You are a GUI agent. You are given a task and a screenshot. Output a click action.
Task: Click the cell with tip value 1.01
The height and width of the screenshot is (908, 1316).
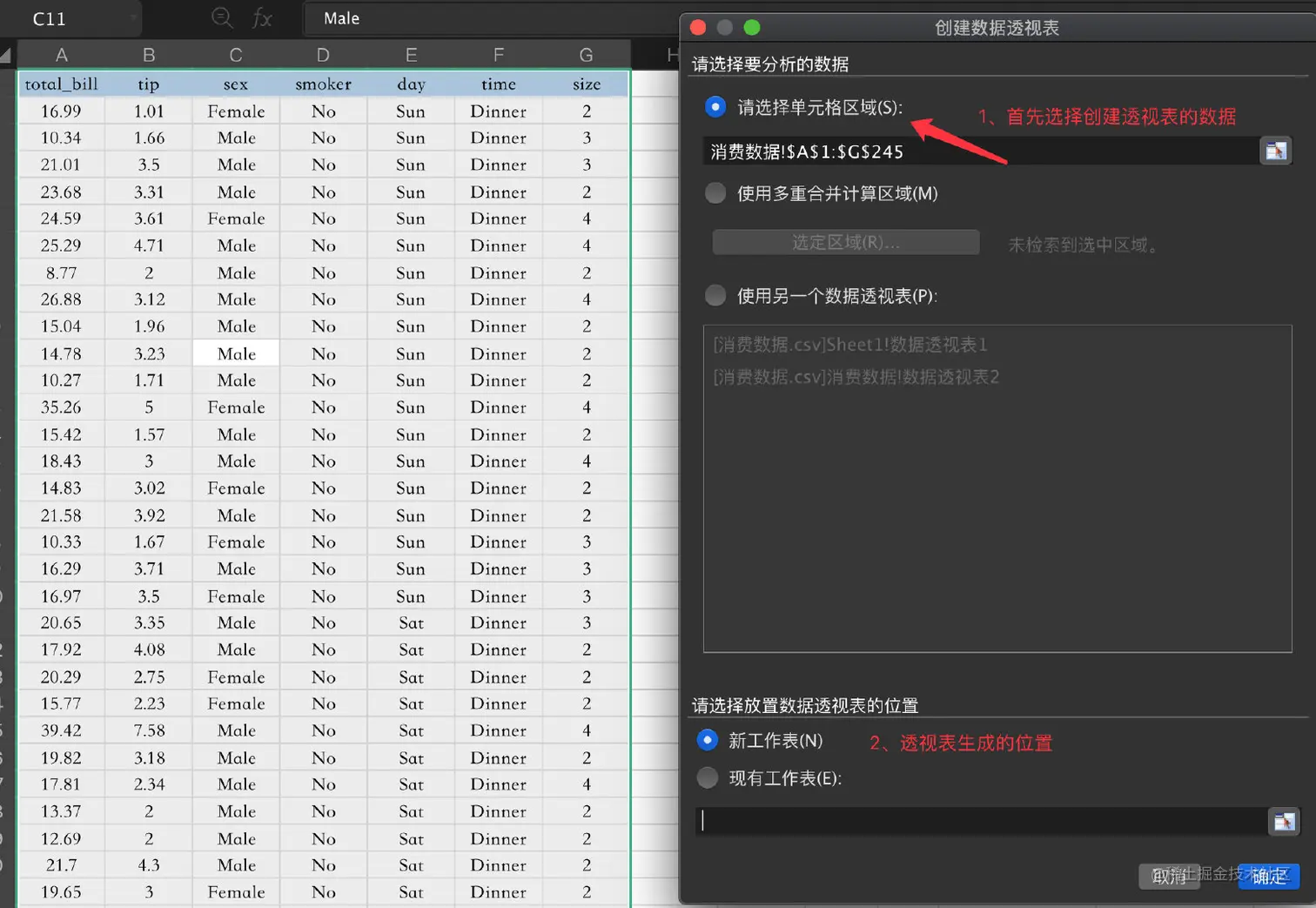(x=149, y=111)
